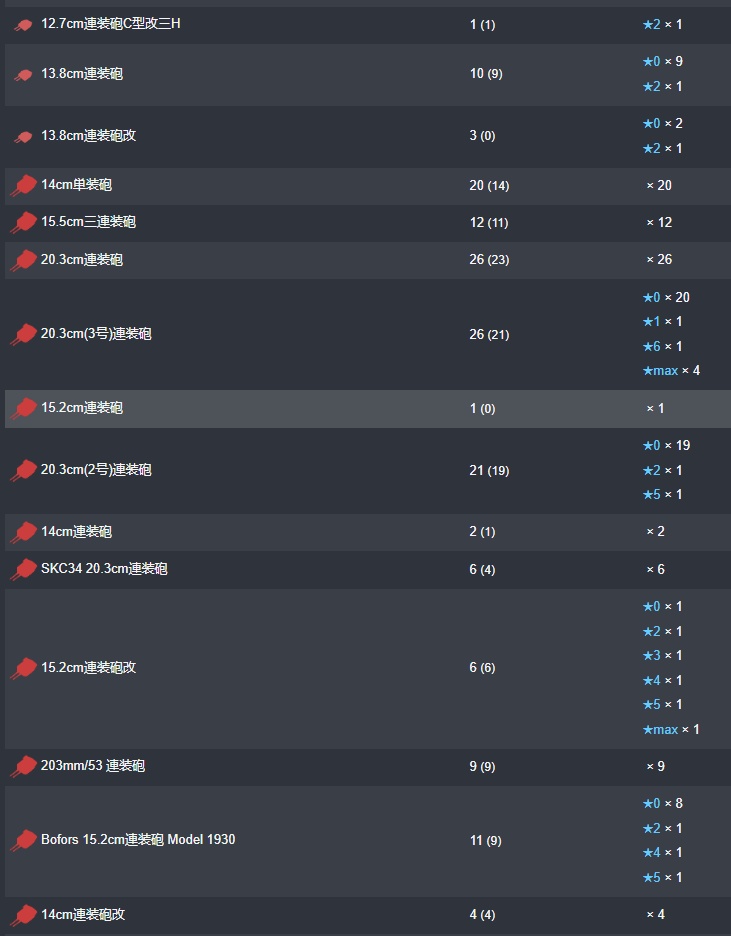
Task: Click the count 26 (23) for 20.3cm連装砲
Action: click(x=489, y=260)
